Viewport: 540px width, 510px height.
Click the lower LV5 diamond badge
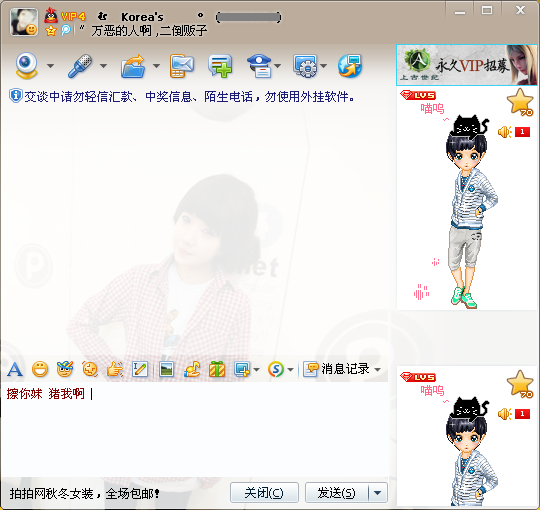(x=418, y=377)
